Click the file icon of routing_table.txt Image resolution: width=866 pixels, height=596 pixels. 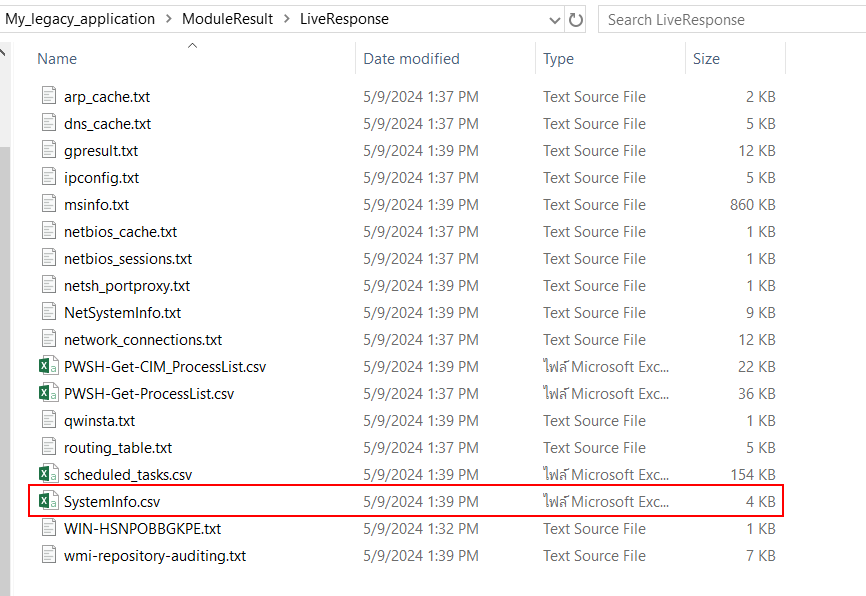click(x=49, y=448)
